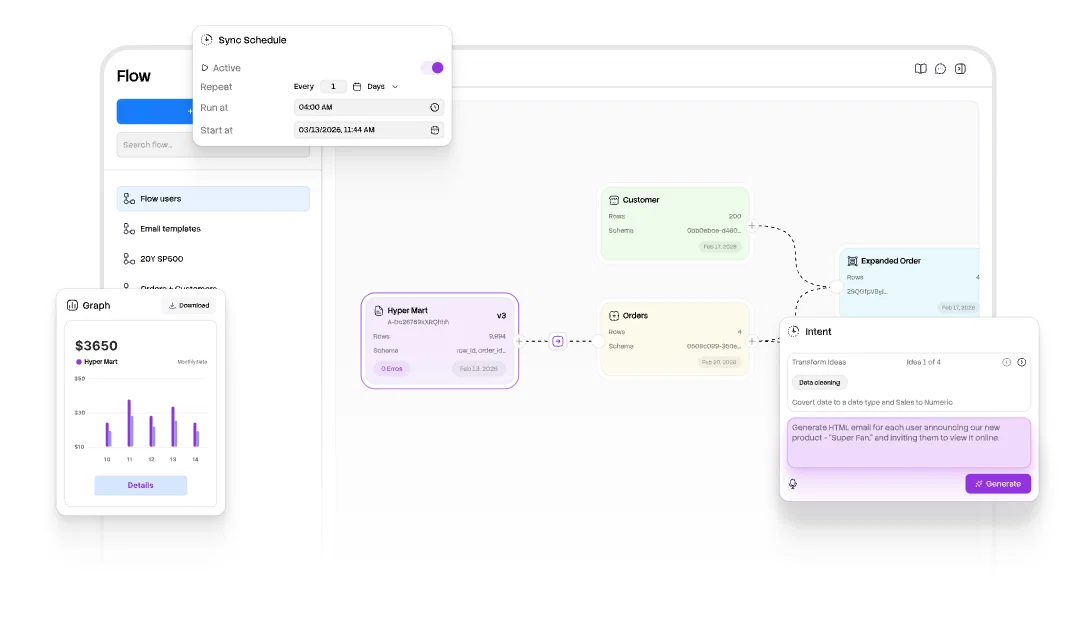Click the clock icon in Run at field
This screenshot has height=624, width=1075.
pos(435,108)
